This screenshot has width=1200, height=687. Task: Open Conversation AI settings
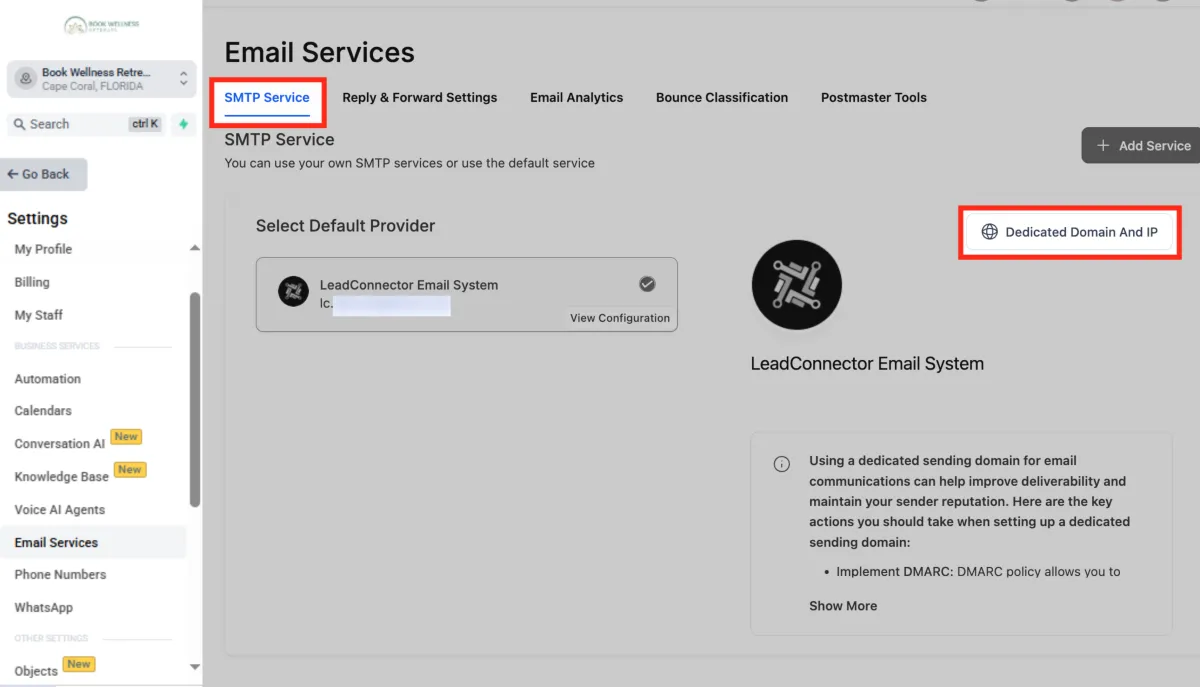click(x=59, y=444)
